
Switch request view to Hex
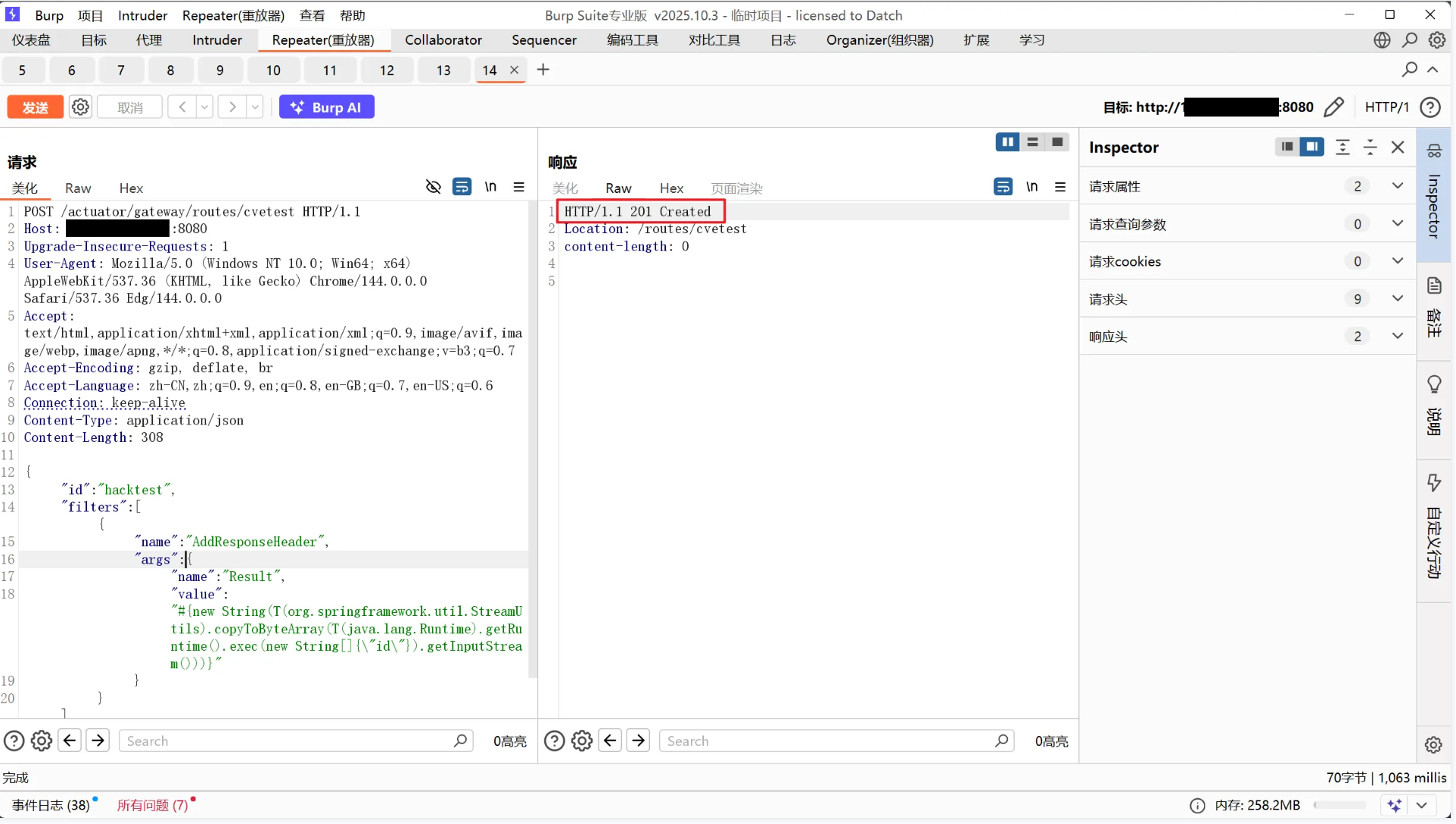[131, 188]
